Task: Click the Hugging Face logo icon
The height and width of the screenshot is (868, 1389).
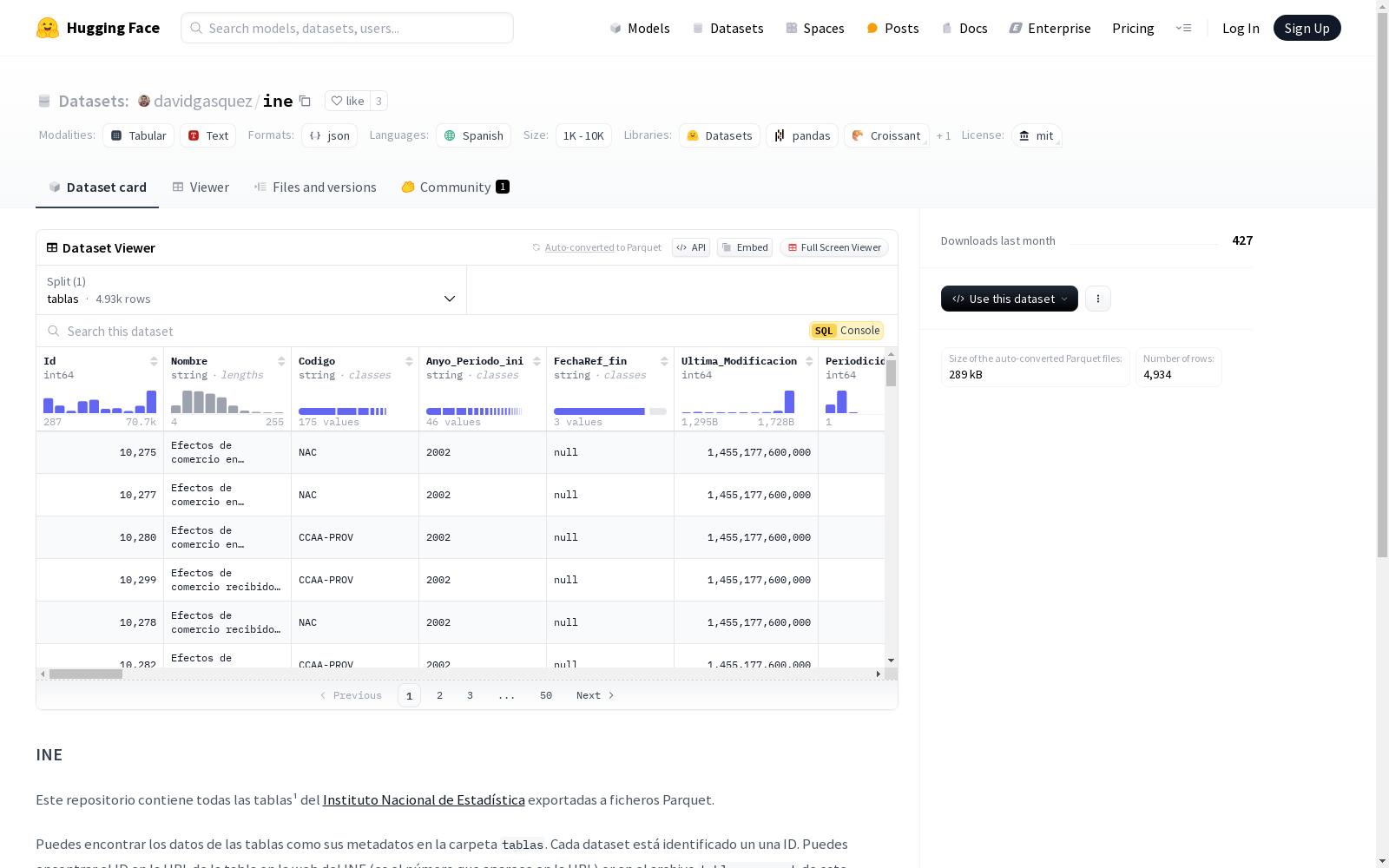Action: coord(48,28)
